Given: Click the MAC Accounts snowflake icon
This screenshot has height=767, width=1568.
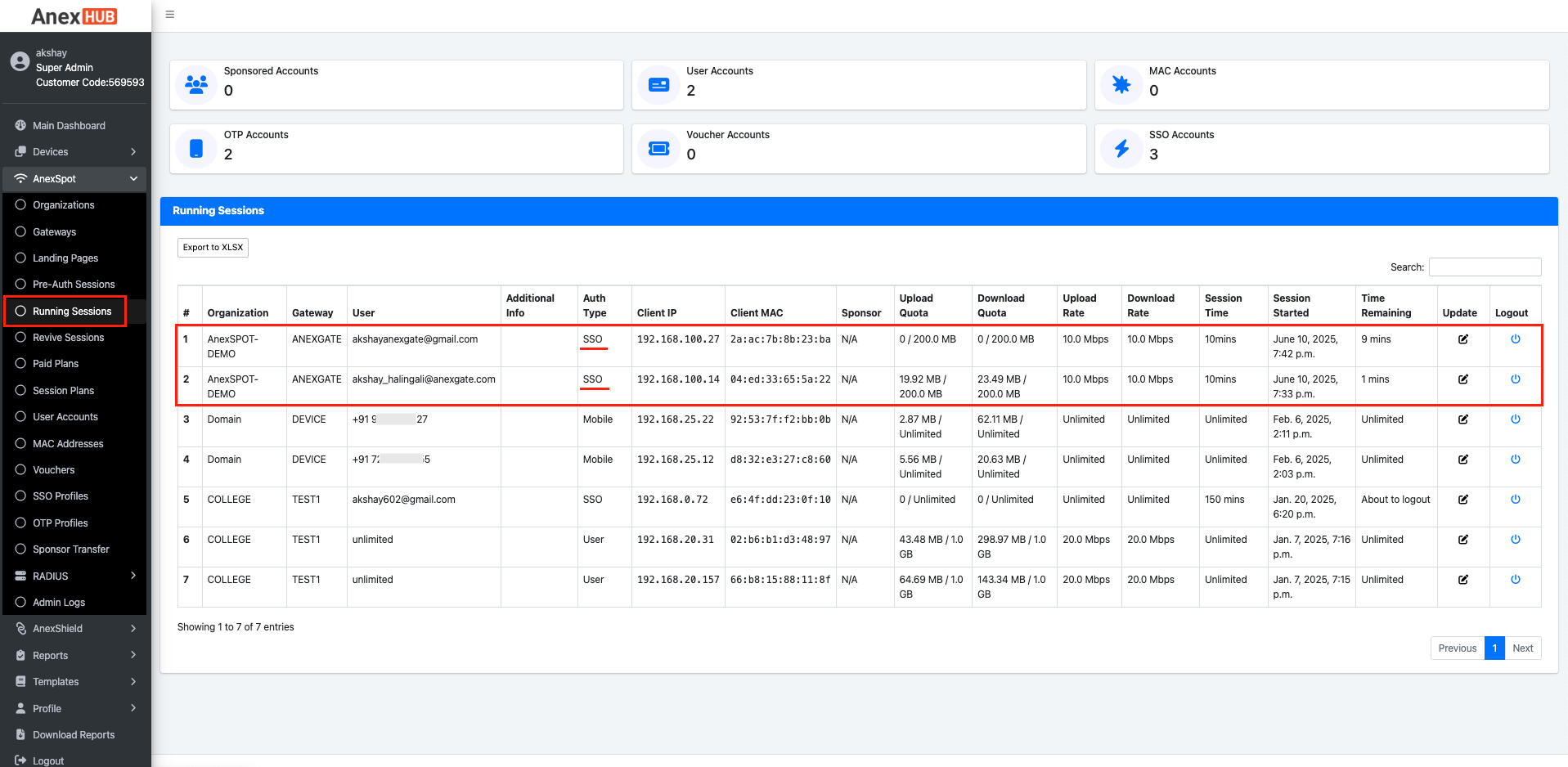Looking at the screenshot, I should click(1121, 84).
